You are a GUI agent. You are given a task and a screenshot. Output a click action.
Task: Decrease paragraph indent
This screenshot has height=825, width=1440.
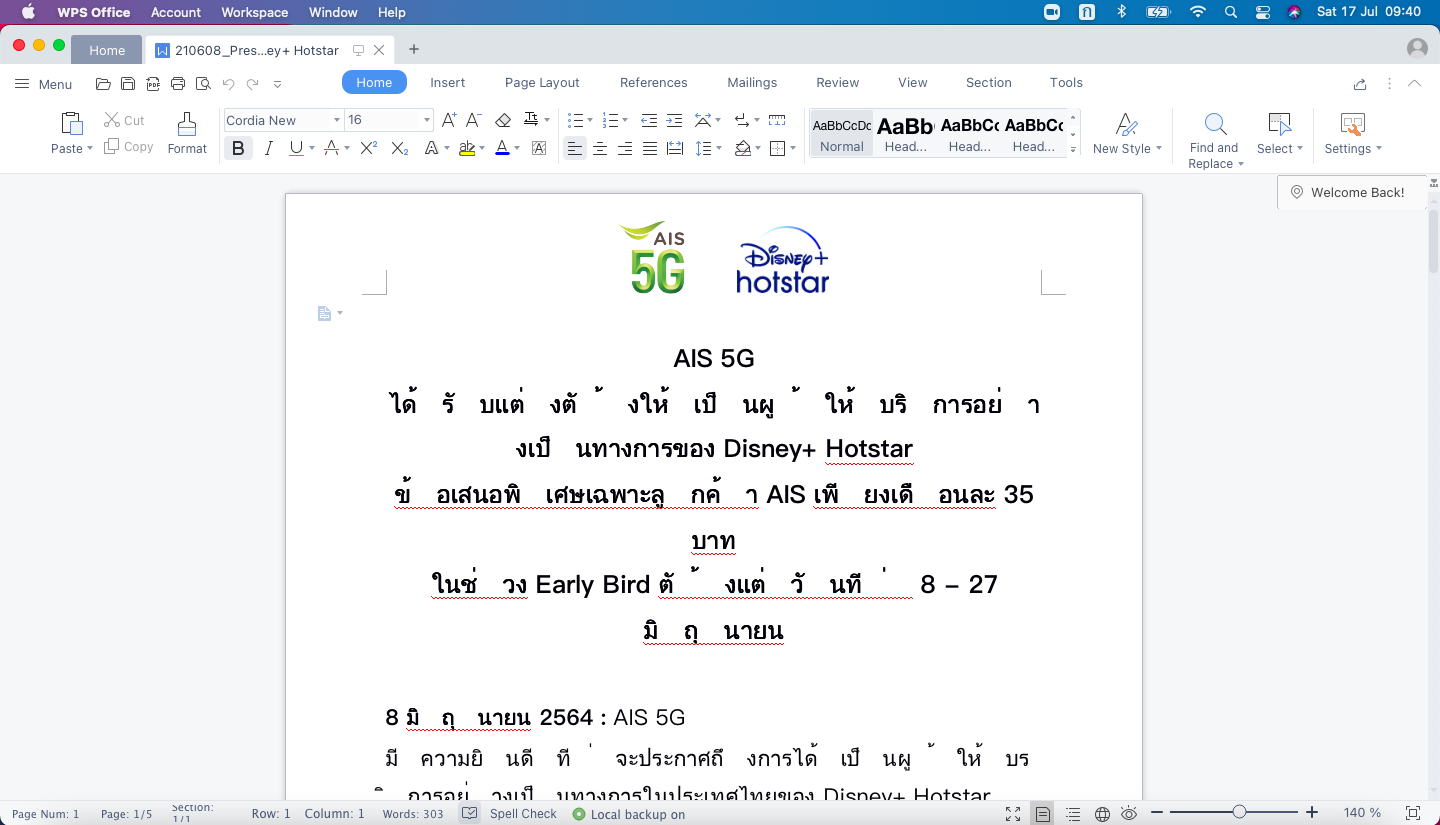(x=649, y=120)
